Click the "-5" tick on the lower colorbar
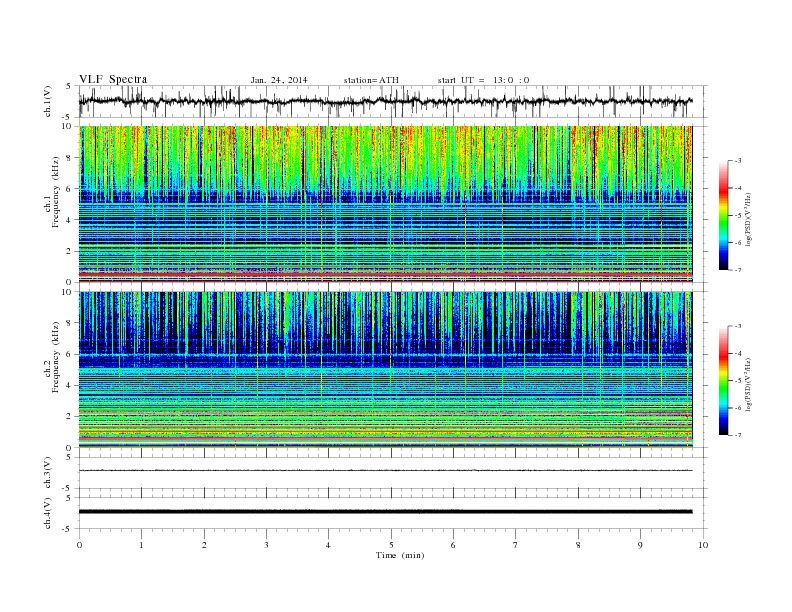This screenshot has height=612, width=792. pos(738,381)
